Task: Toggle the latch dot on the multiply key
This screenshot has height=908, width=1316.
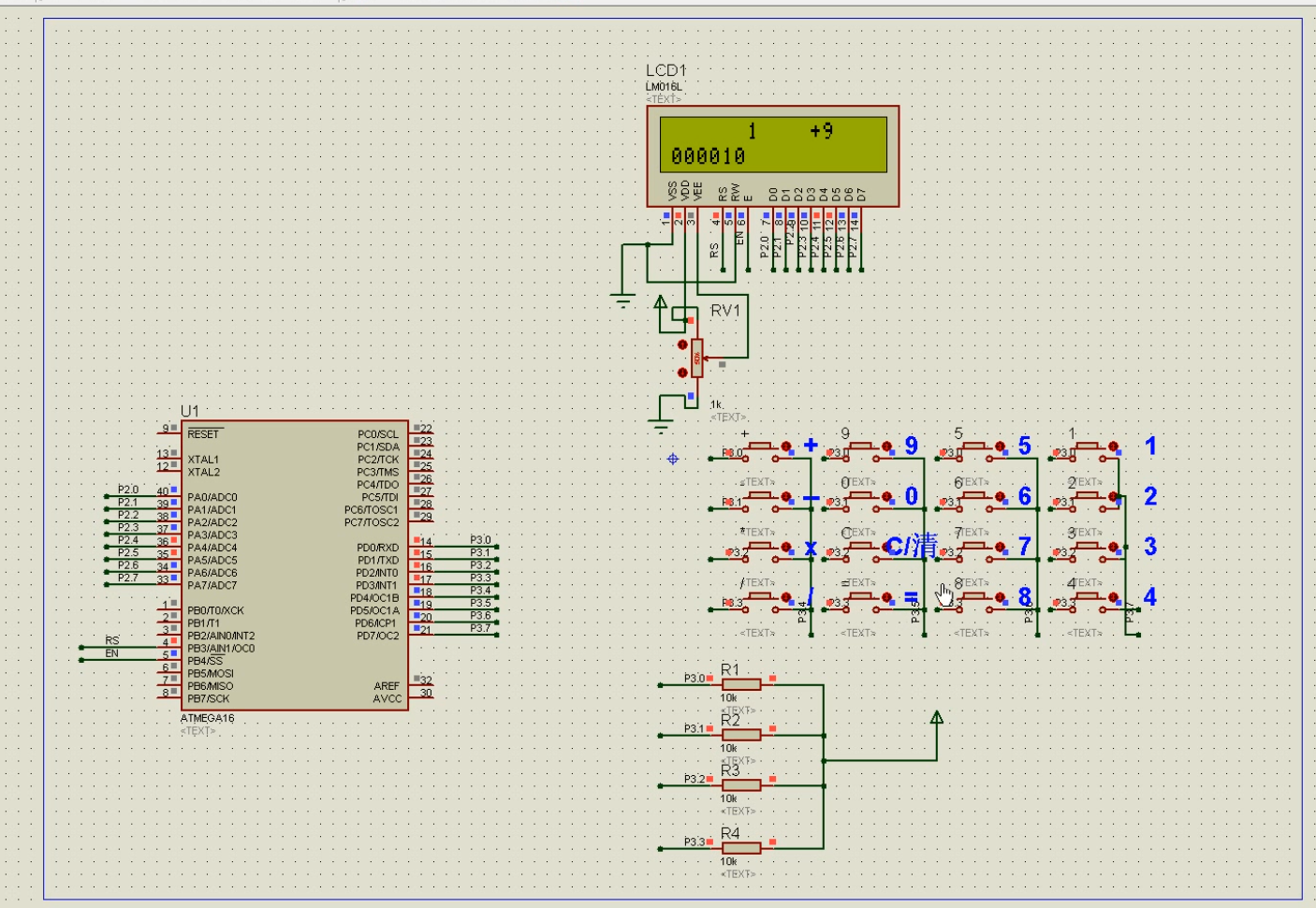Action: 786,548
